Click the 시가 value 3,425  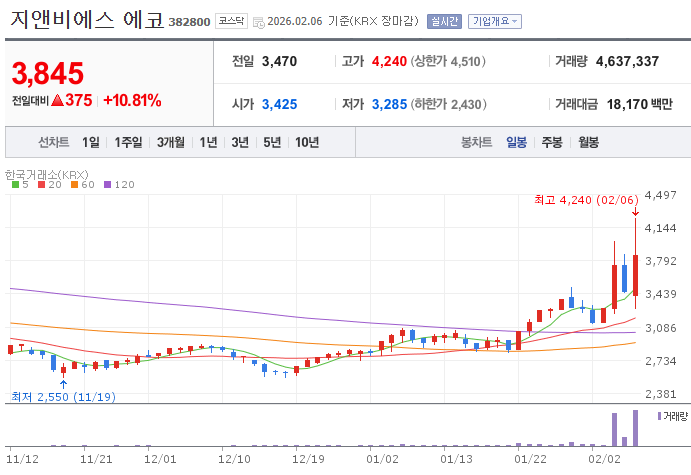279,104
